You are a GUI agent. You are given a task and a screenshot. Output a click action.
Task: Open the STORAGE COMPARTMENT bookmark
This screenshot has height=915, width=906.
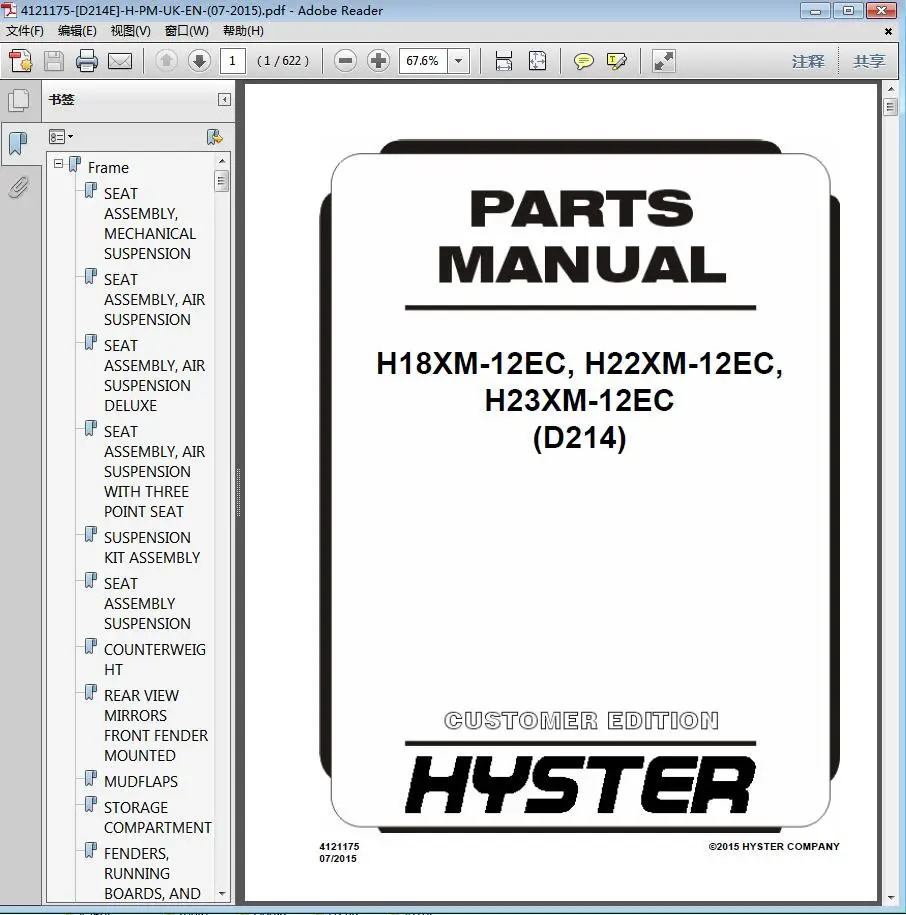pyautogui.click(x=158, y=818)
